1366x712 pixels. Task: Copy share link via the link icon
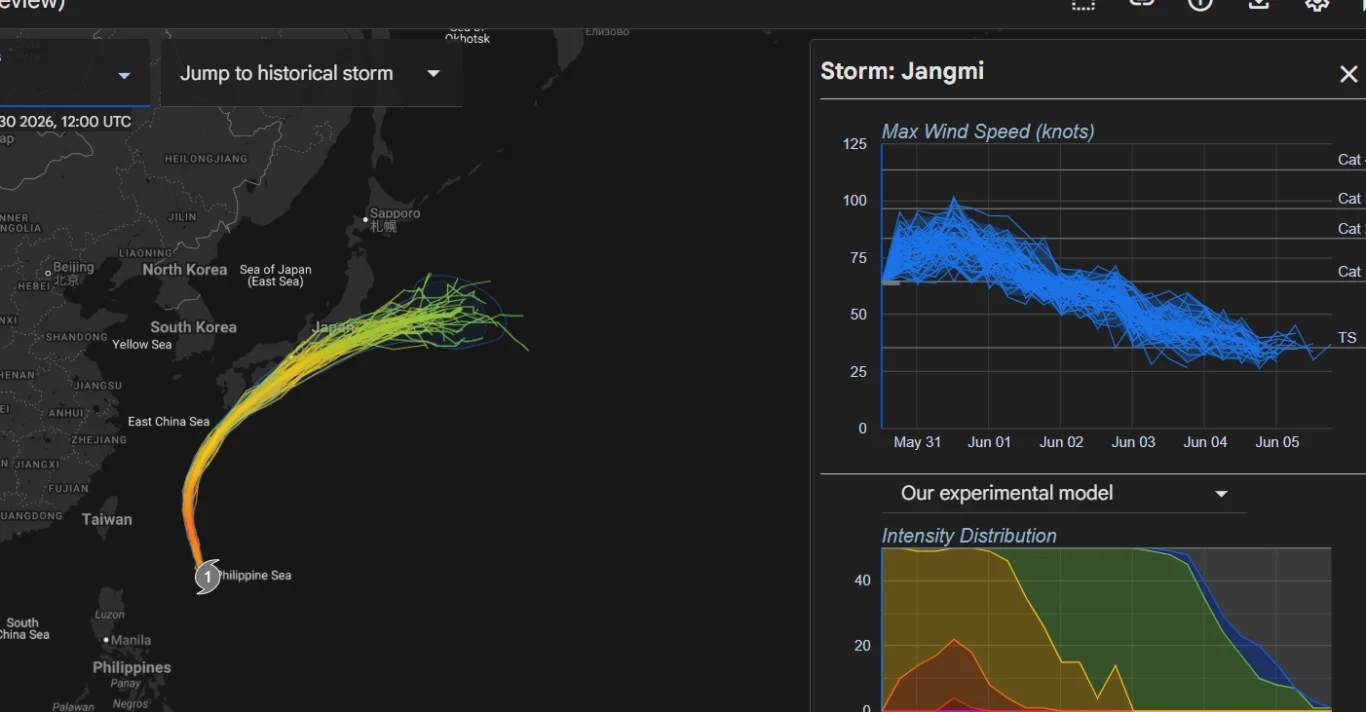coord(1141,4)
